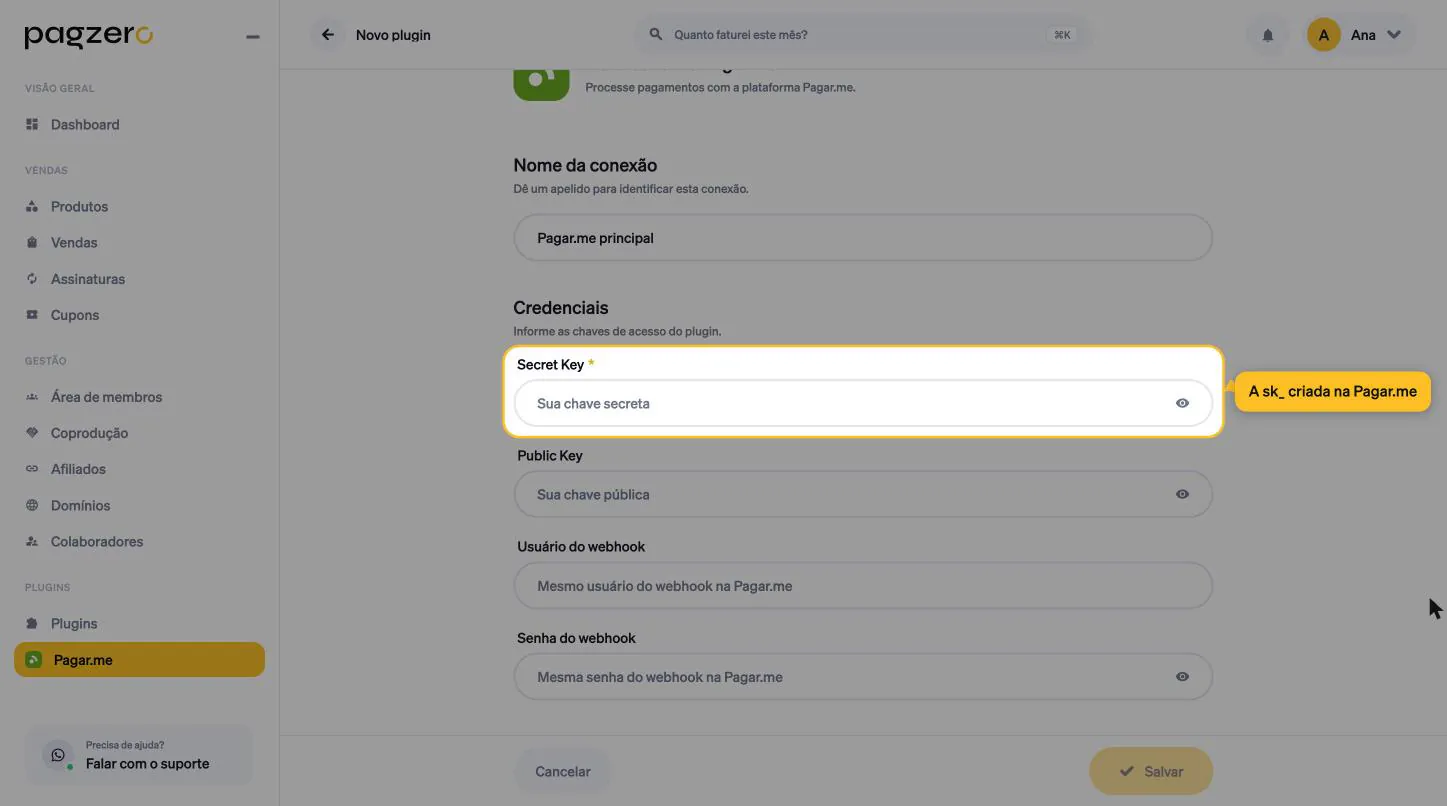This screenshot has height=806, width=1447.
Task: Show the Secret Key value with eye icon
Action: 1182,403
